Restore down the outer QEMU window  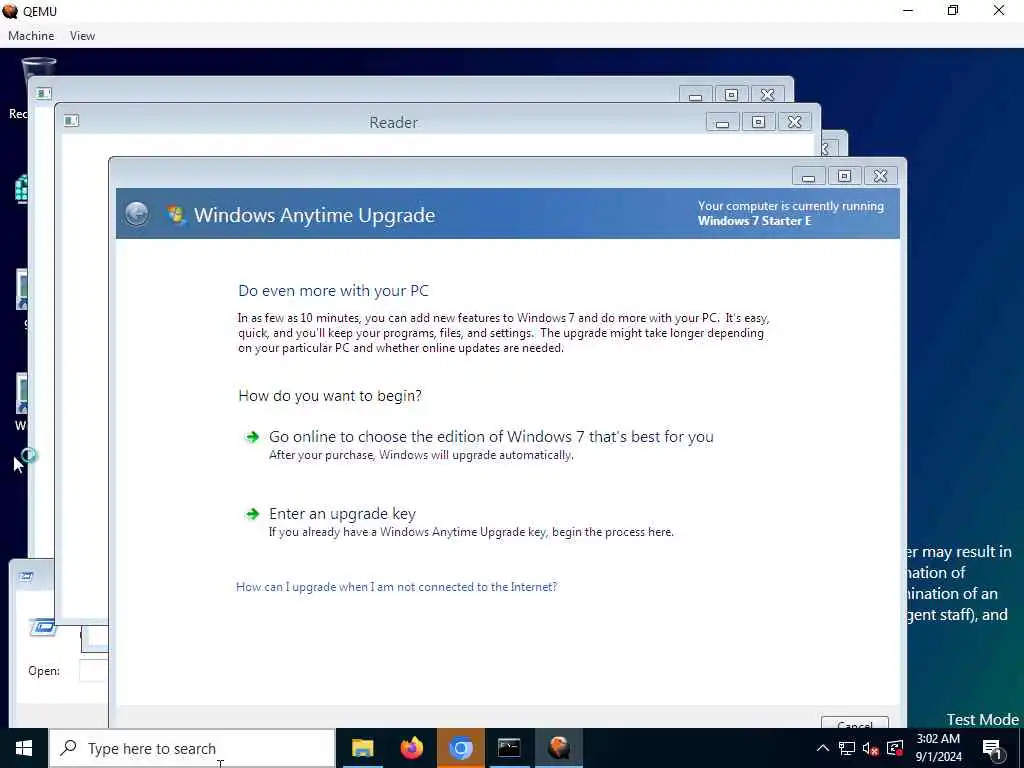click(x=953, y=10)
